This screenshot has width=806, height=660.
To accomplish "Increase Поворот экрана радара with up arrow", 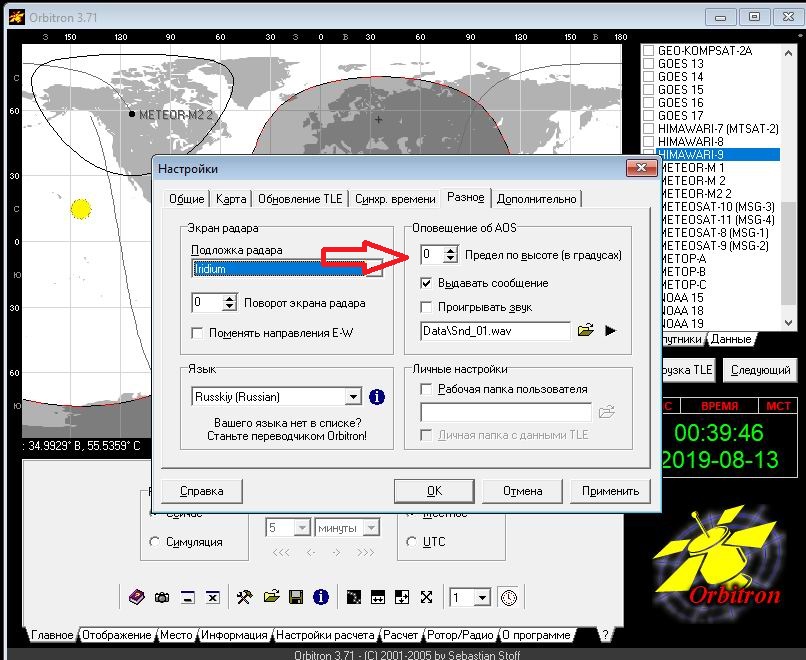I will 230,298.
